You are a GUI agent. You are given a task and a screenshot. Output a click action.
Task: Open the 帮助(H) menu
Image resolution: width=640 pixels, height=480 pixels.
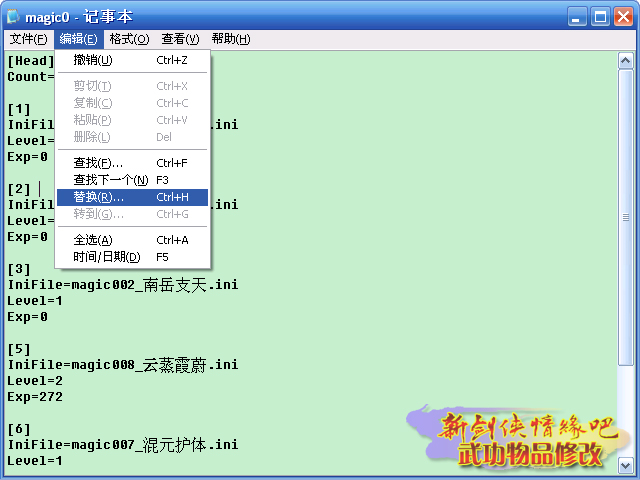tap(230, 39)
